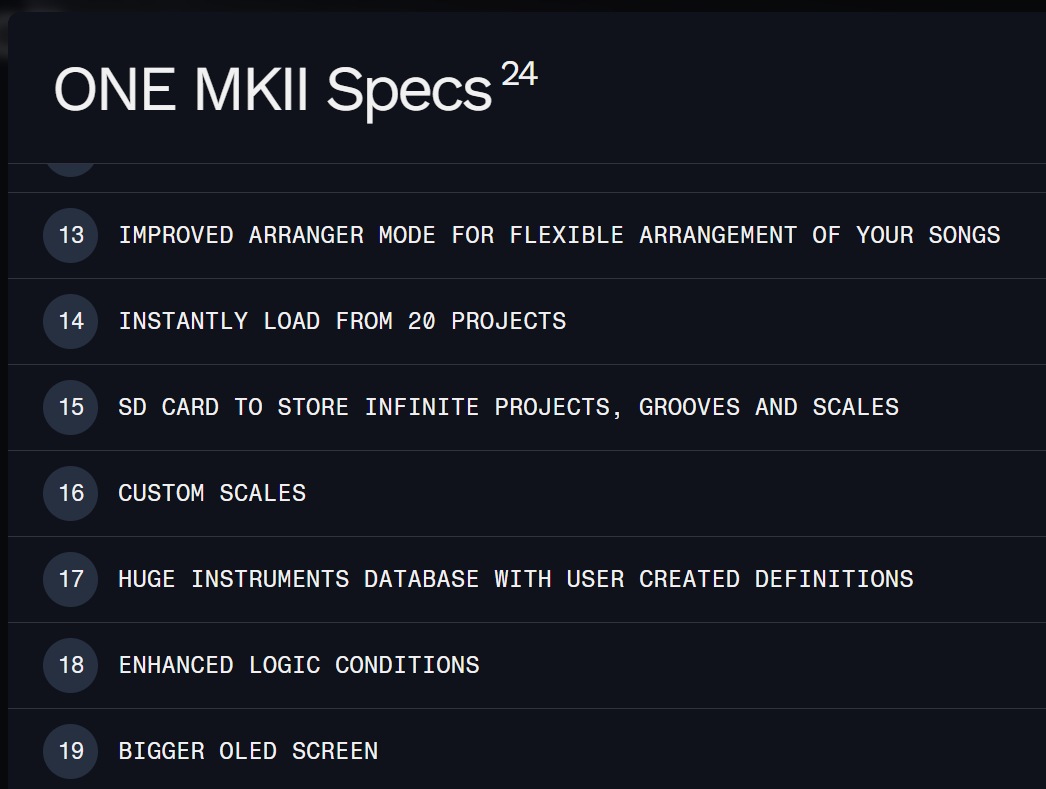
Task: Select Instantly Load From 20 Projects text
Action: 342,321
